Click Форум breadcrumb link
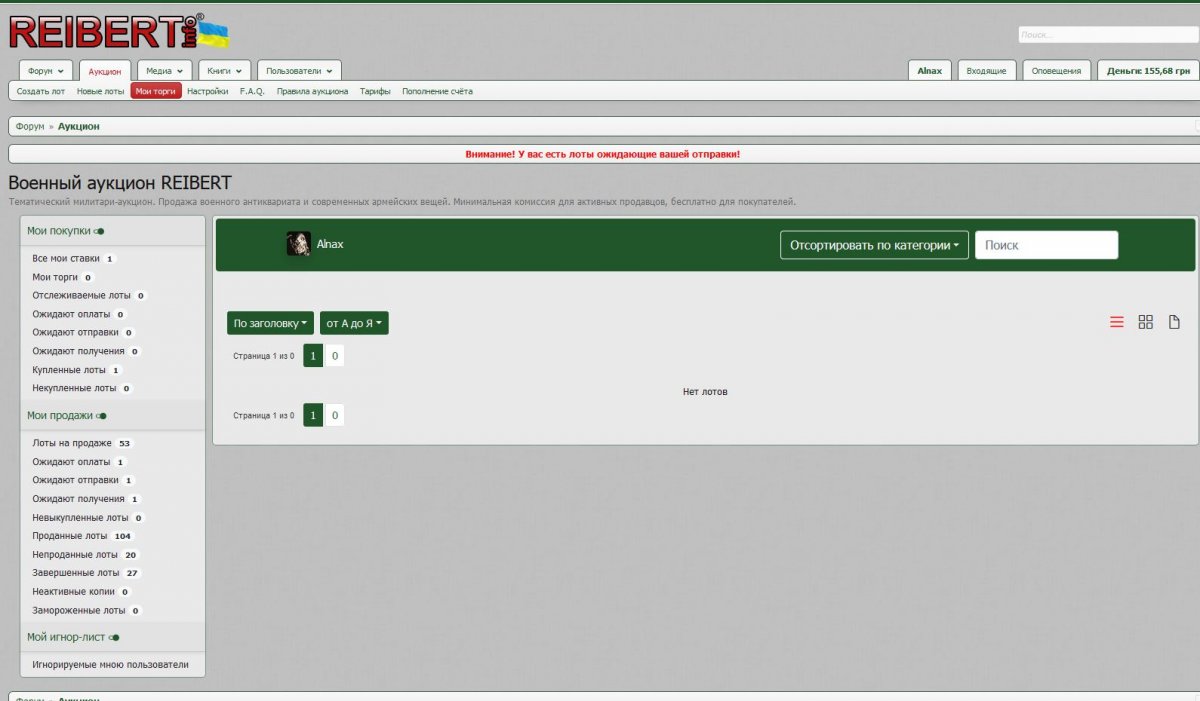Viewport: 1200px width, 701px height. point(30,126)
